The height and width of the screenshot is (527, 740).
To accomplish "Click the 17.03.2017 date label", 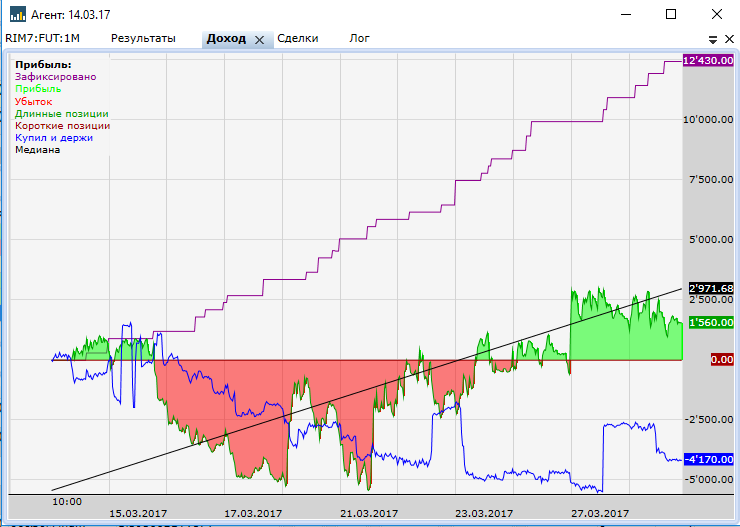I will (253, 513).
